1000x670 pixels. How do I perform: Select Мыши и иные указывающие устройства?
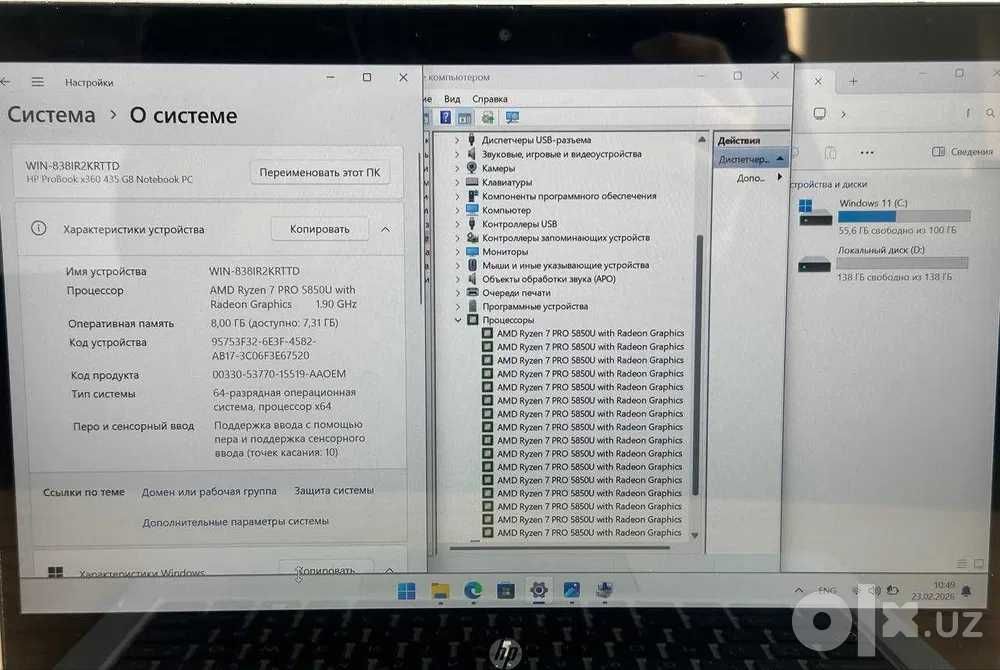pos(566,265)
